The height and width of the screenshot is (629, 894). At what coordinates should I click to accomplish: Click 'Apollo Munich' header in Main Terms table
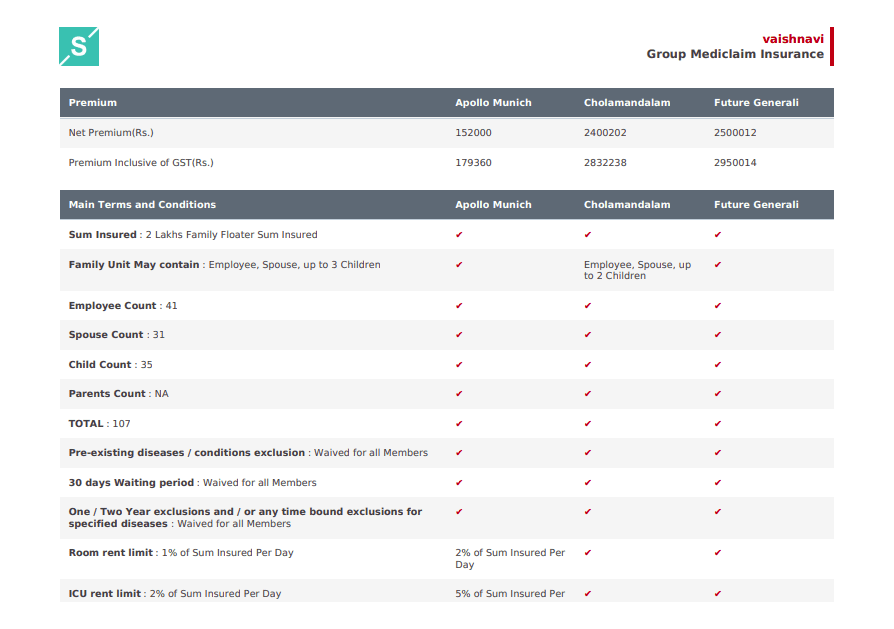coord(493,205)
